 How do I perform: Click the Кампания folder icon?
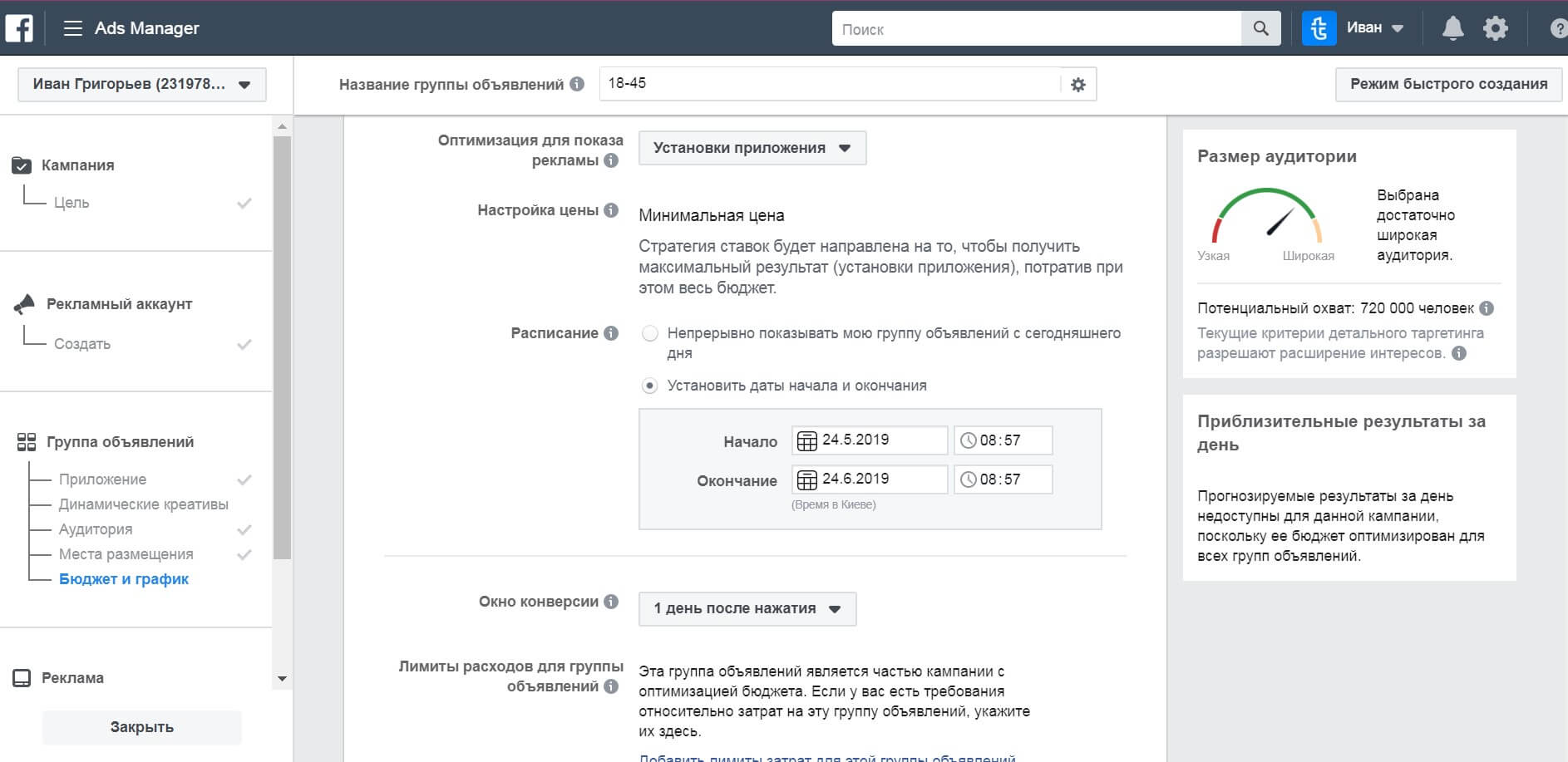22,165
